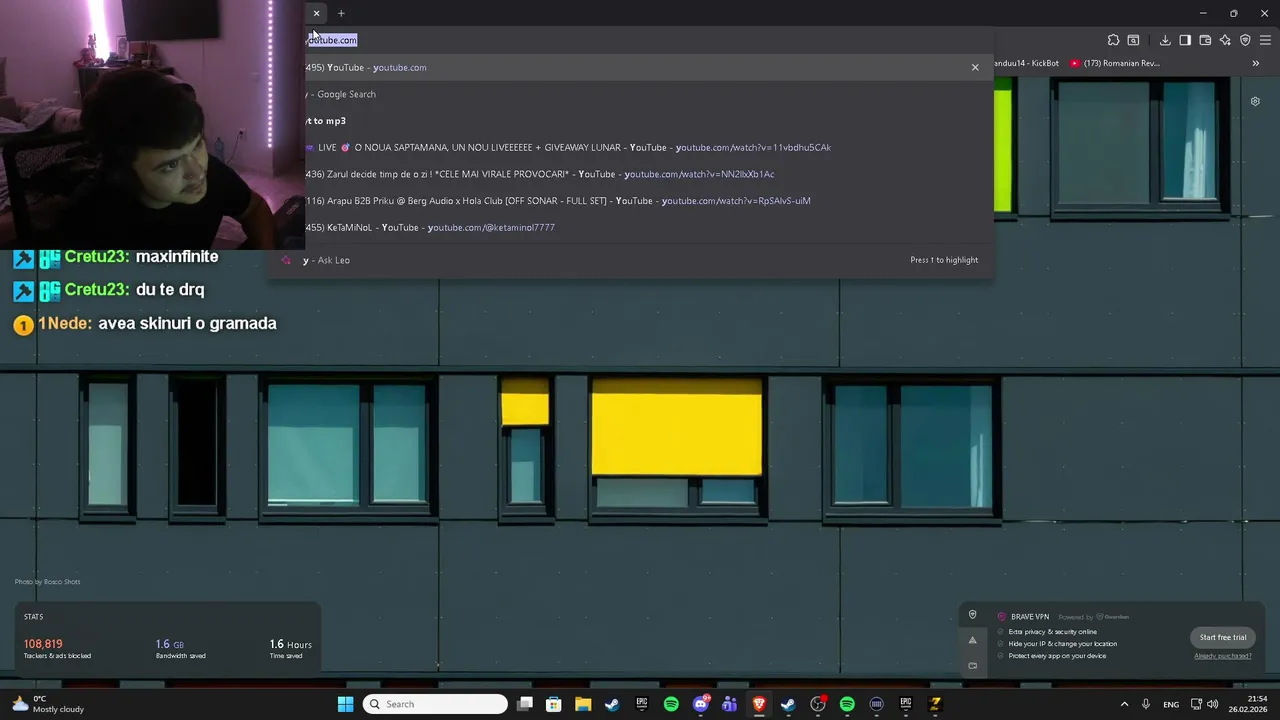Image resolution: width=1280 pixels, height=720 pixels.
Task: Launch Microsoft Store from taskbar
Action: click(554, 704)
